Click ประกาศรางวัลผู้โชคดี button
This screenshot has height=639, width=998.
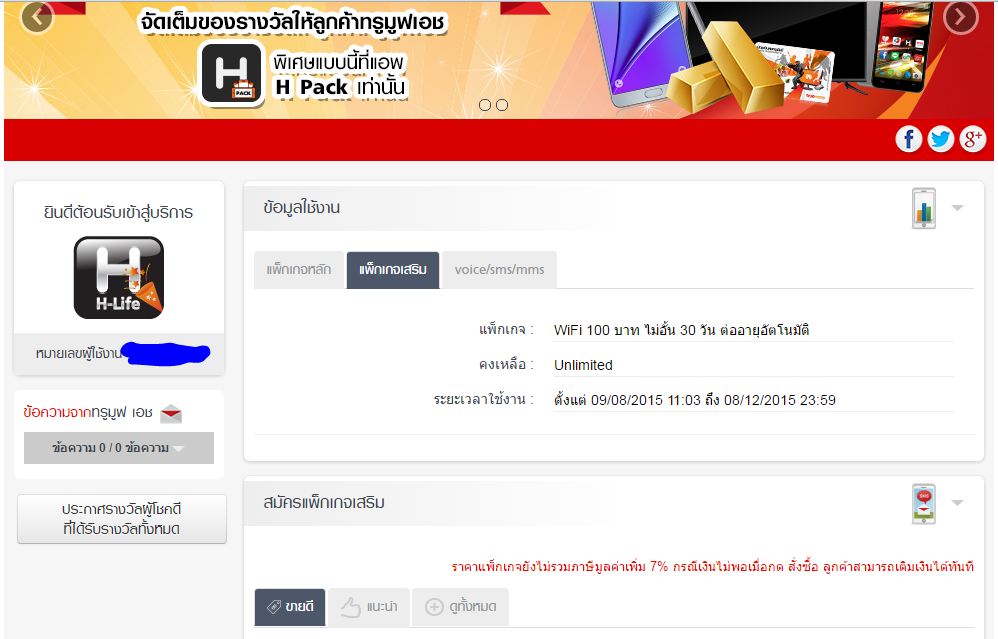click(x=122, y=519)
